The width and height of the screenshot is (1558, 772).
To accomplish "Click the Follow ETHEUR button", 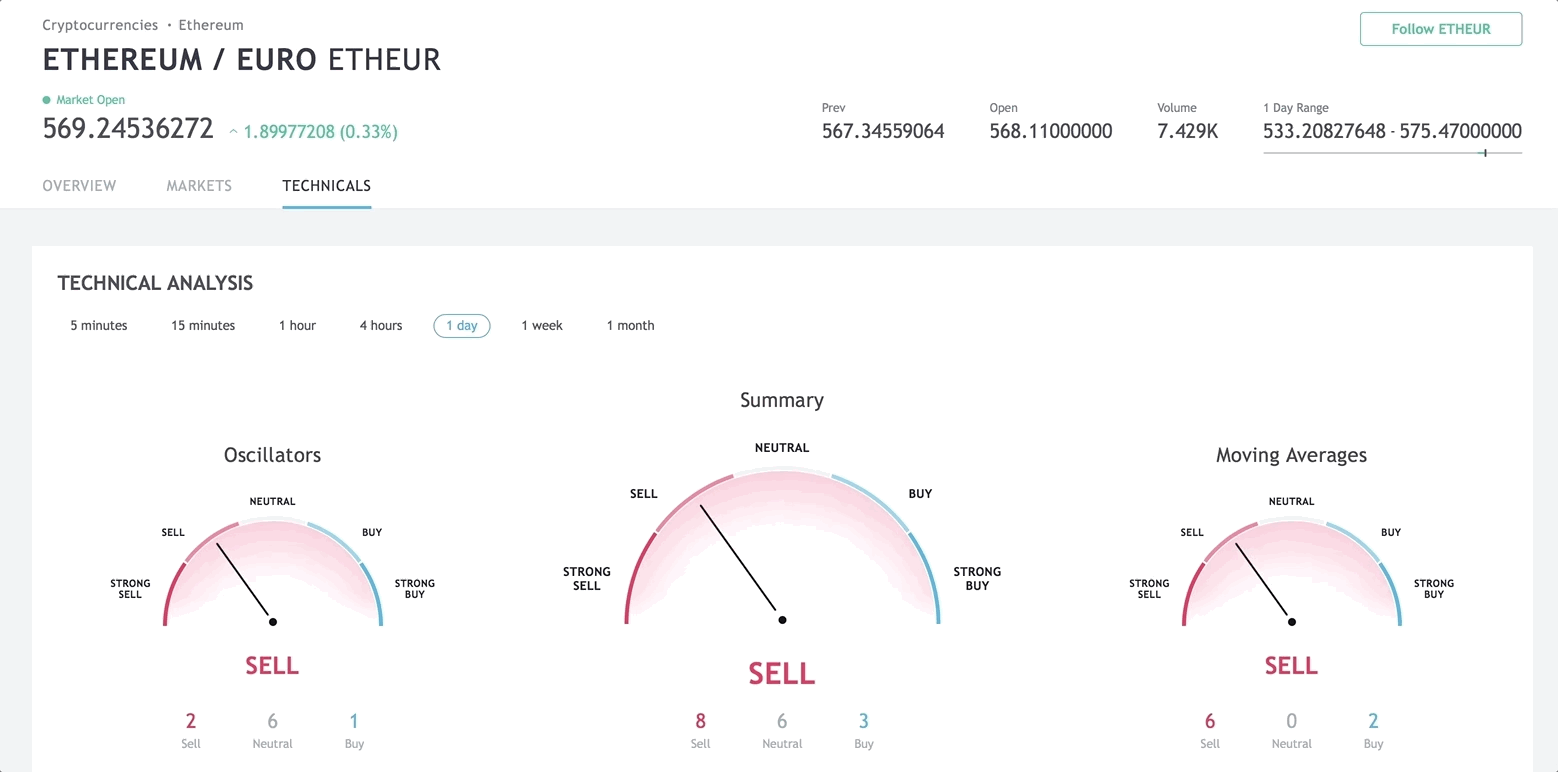I will coord(1441,29).
